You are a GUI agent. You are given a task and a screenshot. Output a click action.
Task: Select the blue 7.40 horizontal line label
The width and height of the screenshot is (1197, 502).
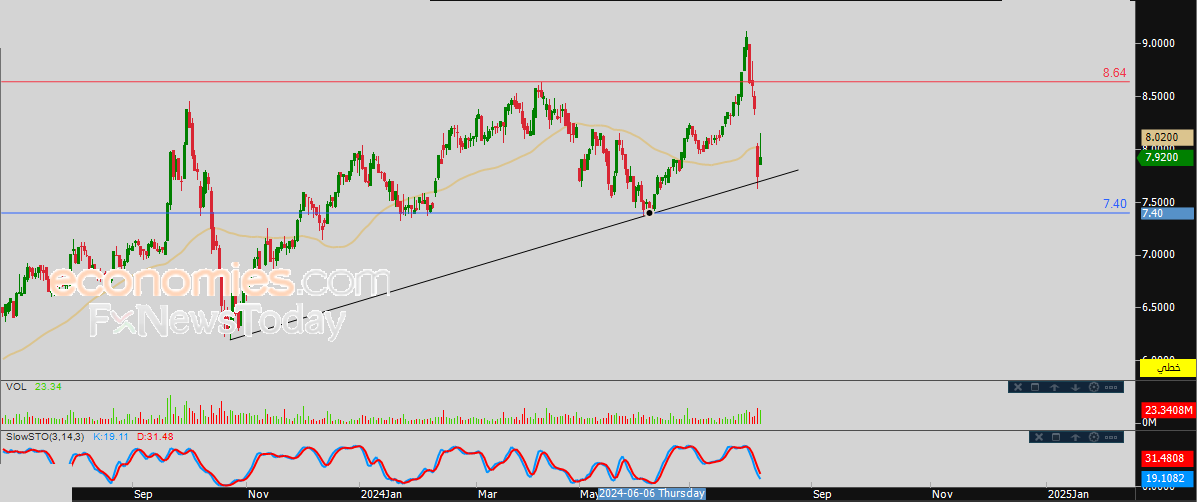click(1114, 204)
